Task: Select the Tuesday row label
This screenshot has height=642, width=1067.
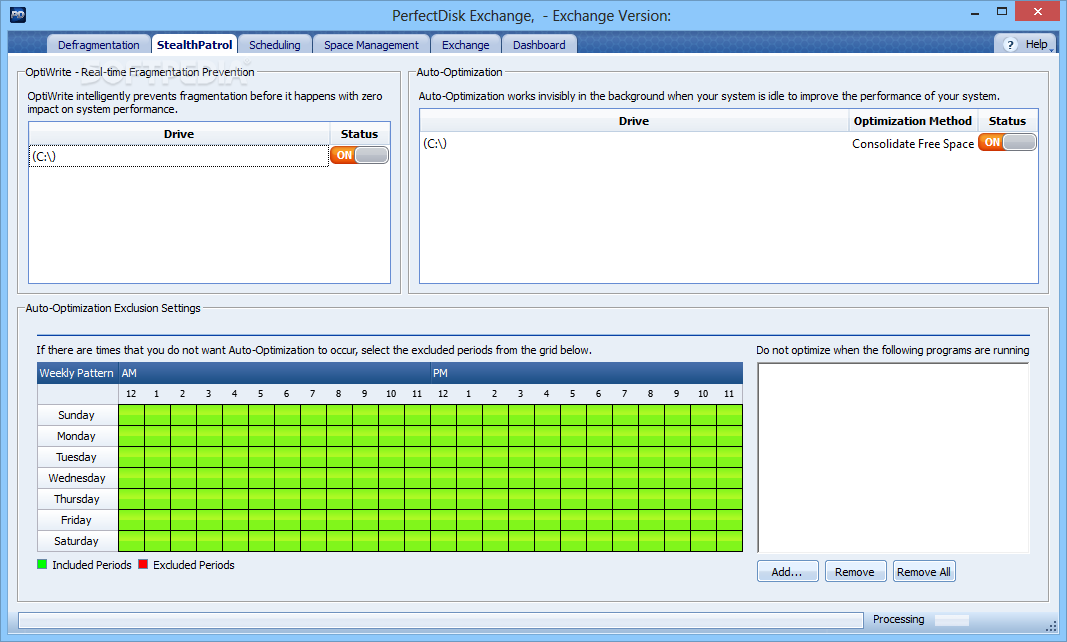Action: click(77, 458)
